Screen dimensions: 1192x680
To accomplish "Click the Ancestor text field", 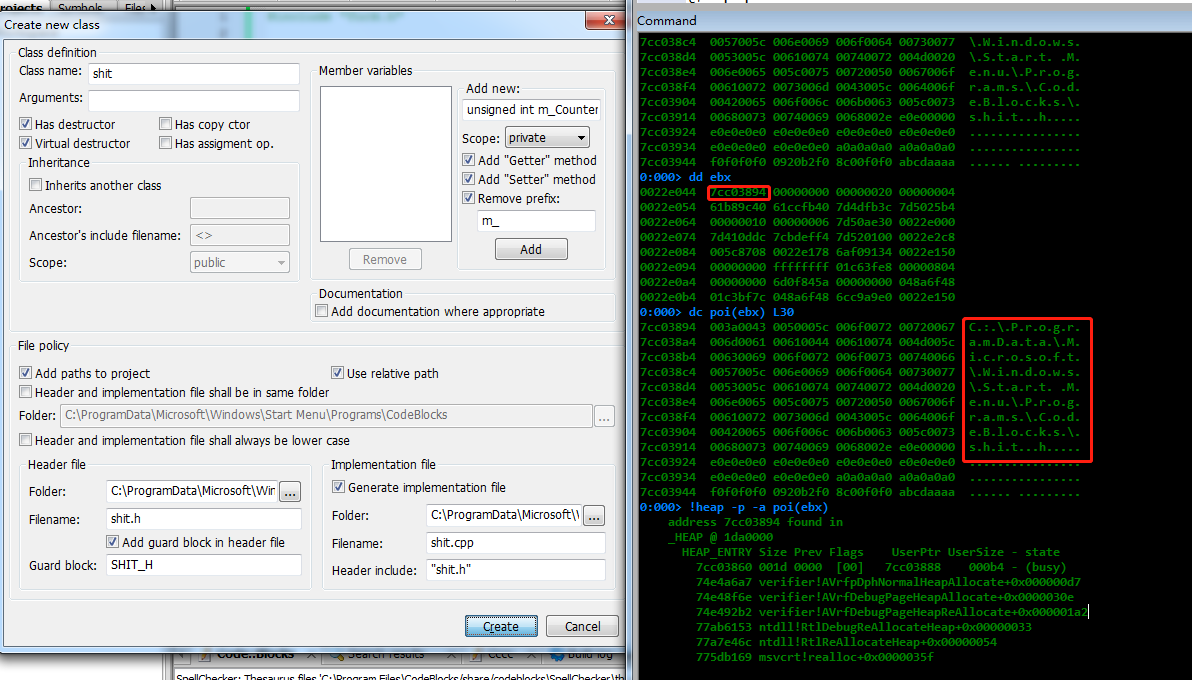I will [x=239, y=208].
